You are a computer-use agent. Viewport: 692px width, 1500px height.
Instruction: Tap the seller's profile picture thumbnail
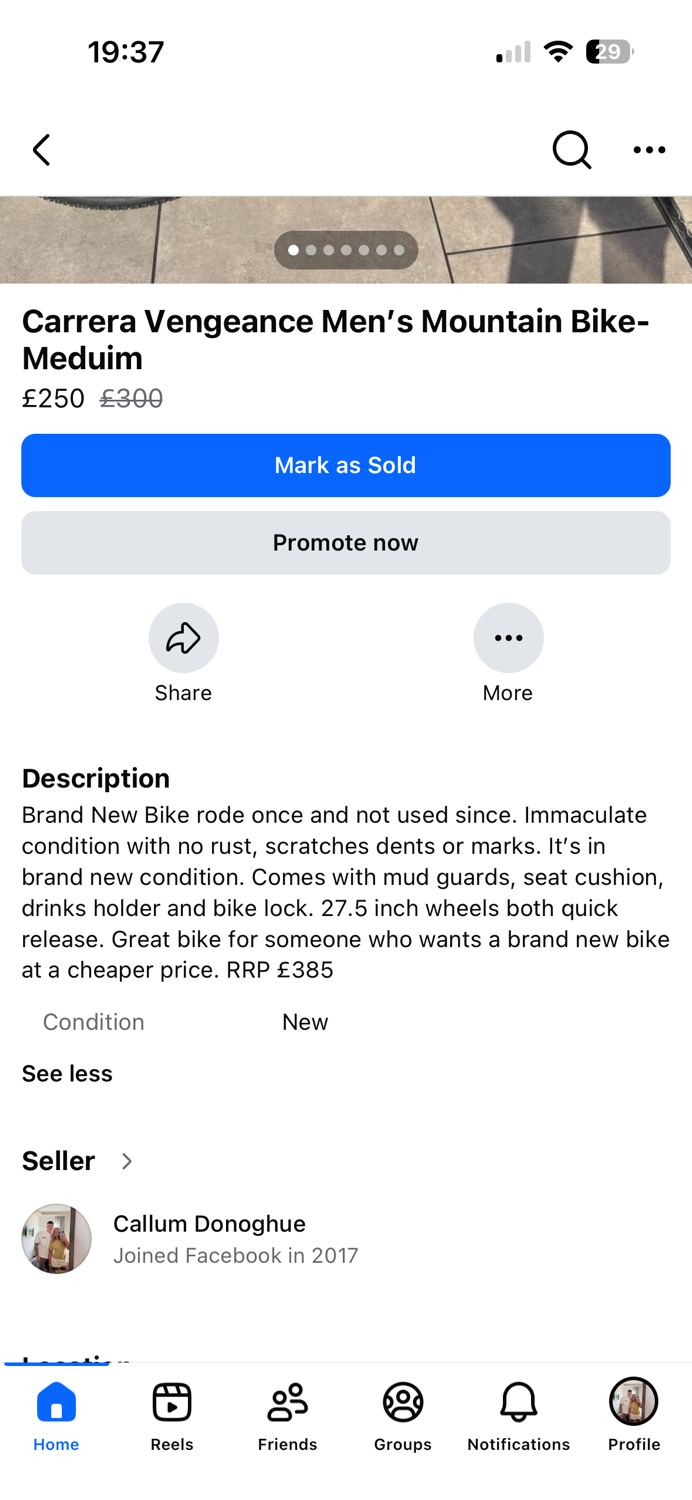coord(56,1238)
